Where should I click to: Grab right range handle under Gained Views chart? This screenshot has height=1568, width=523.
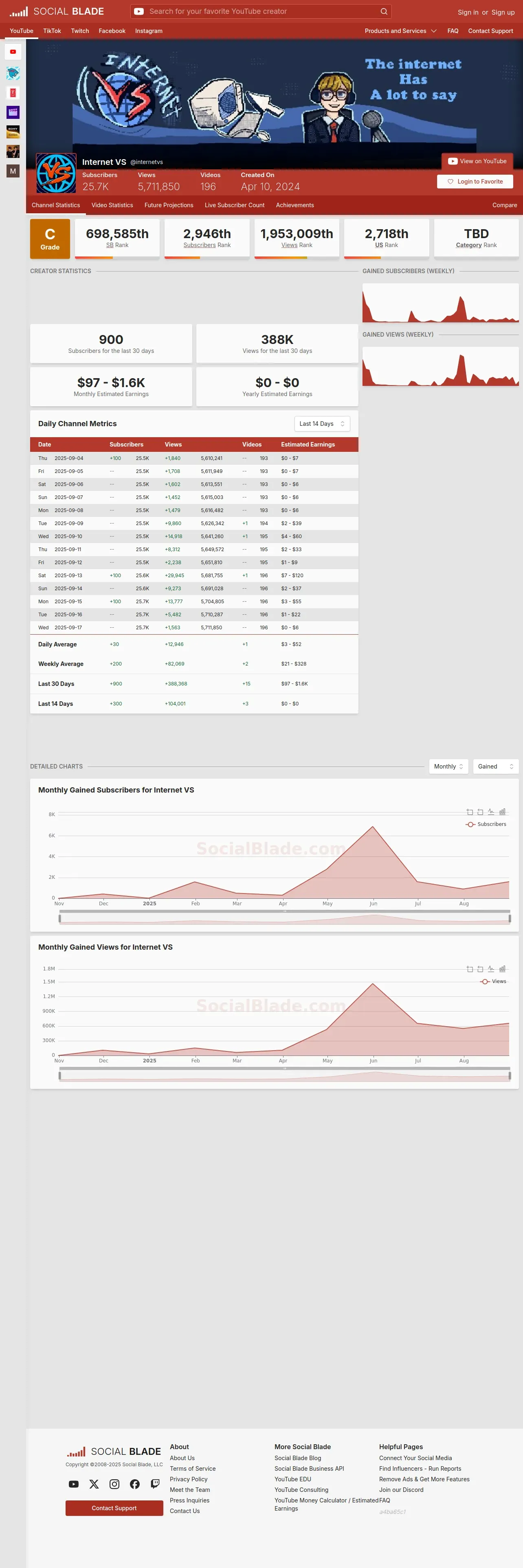pyautogui.click(x=510, y=1075)
